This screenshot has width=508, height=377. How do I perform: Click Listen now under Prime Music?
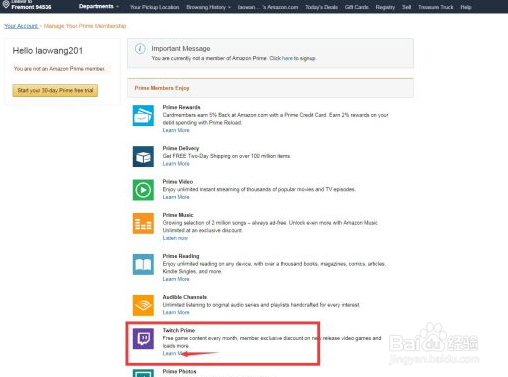tap(175, 238)
